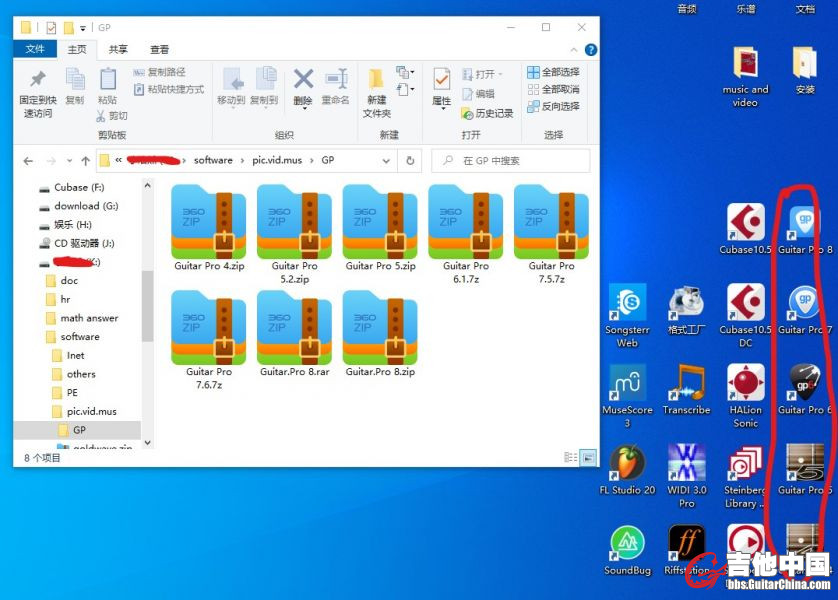
Task: Click Select None in ribbon
Action: (553, 89)
